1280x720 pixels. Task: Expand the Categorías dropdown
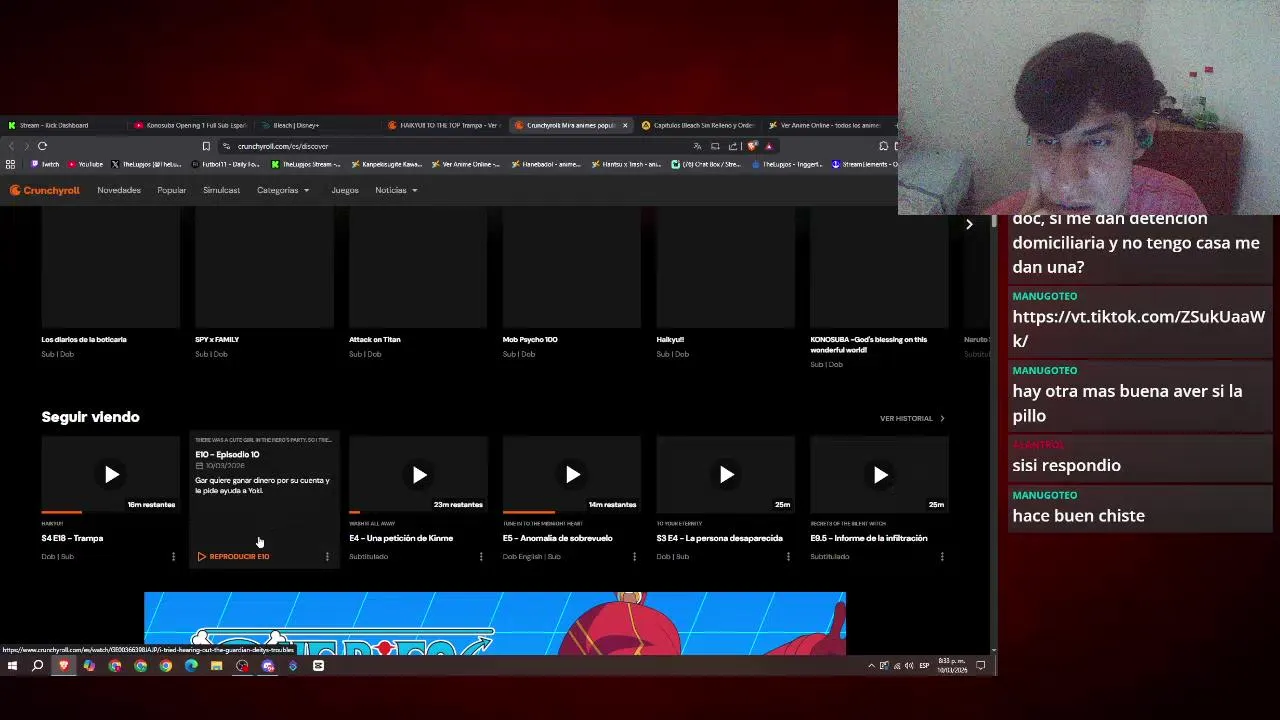[x=283, y=190]
